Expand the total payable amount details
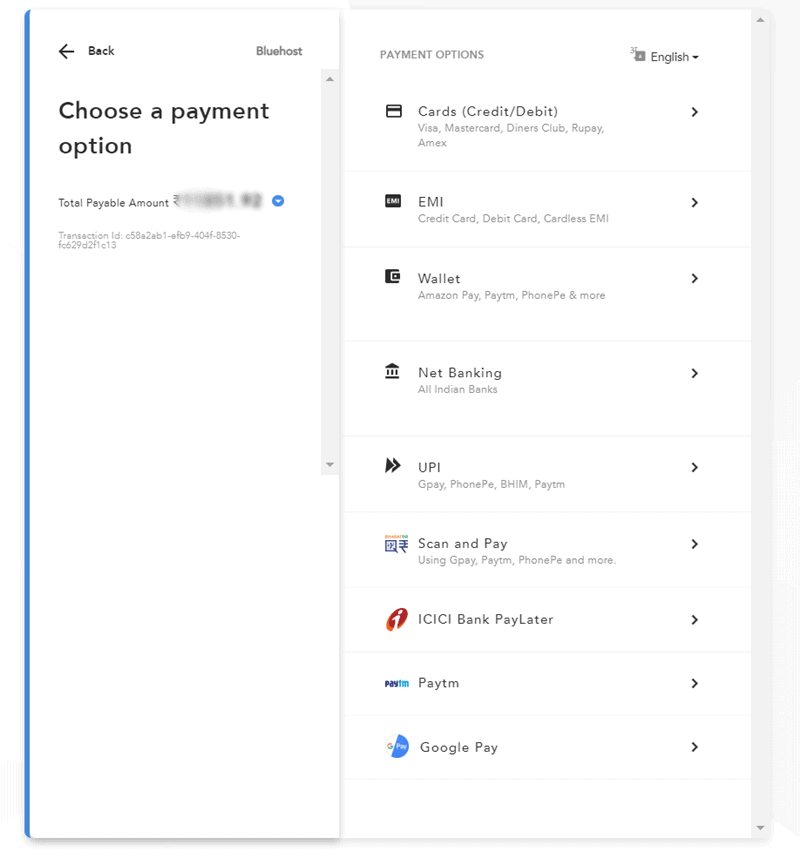This screenshot has width=800, height=851. pyautogui.click(x=278, y=201)
